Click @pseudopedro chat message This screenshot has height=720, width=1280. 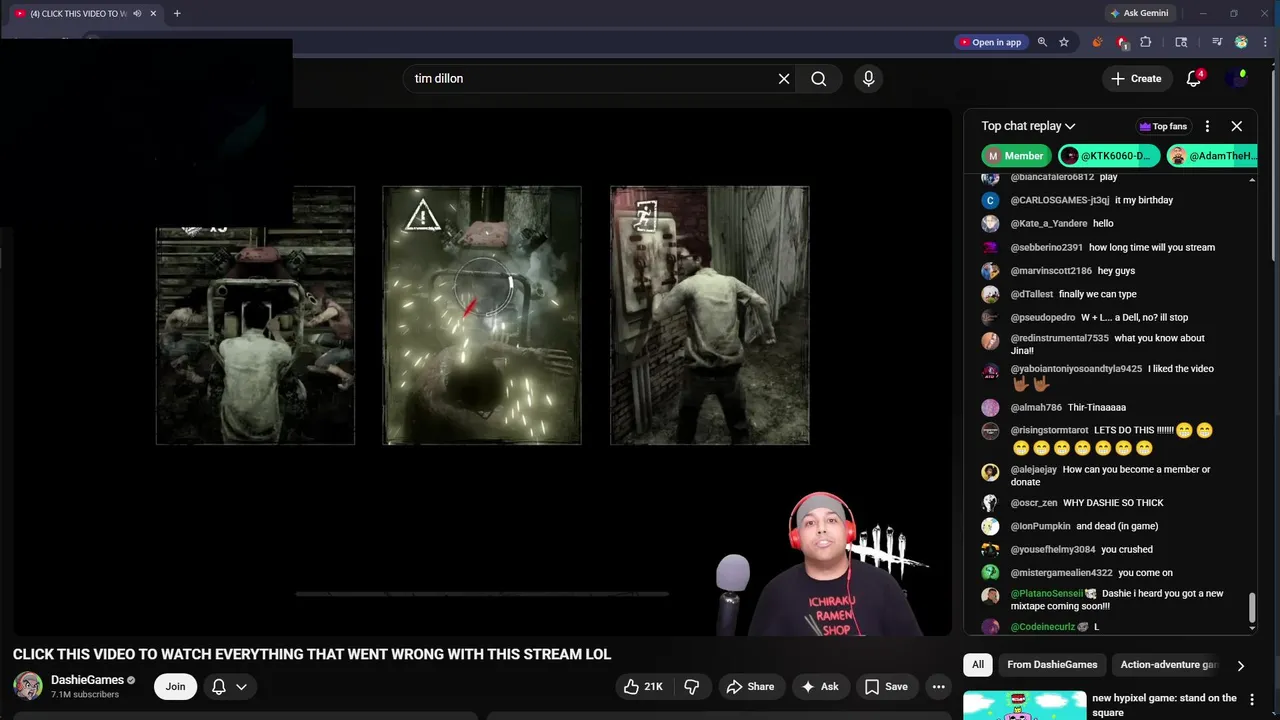(x=1135, y=318)
